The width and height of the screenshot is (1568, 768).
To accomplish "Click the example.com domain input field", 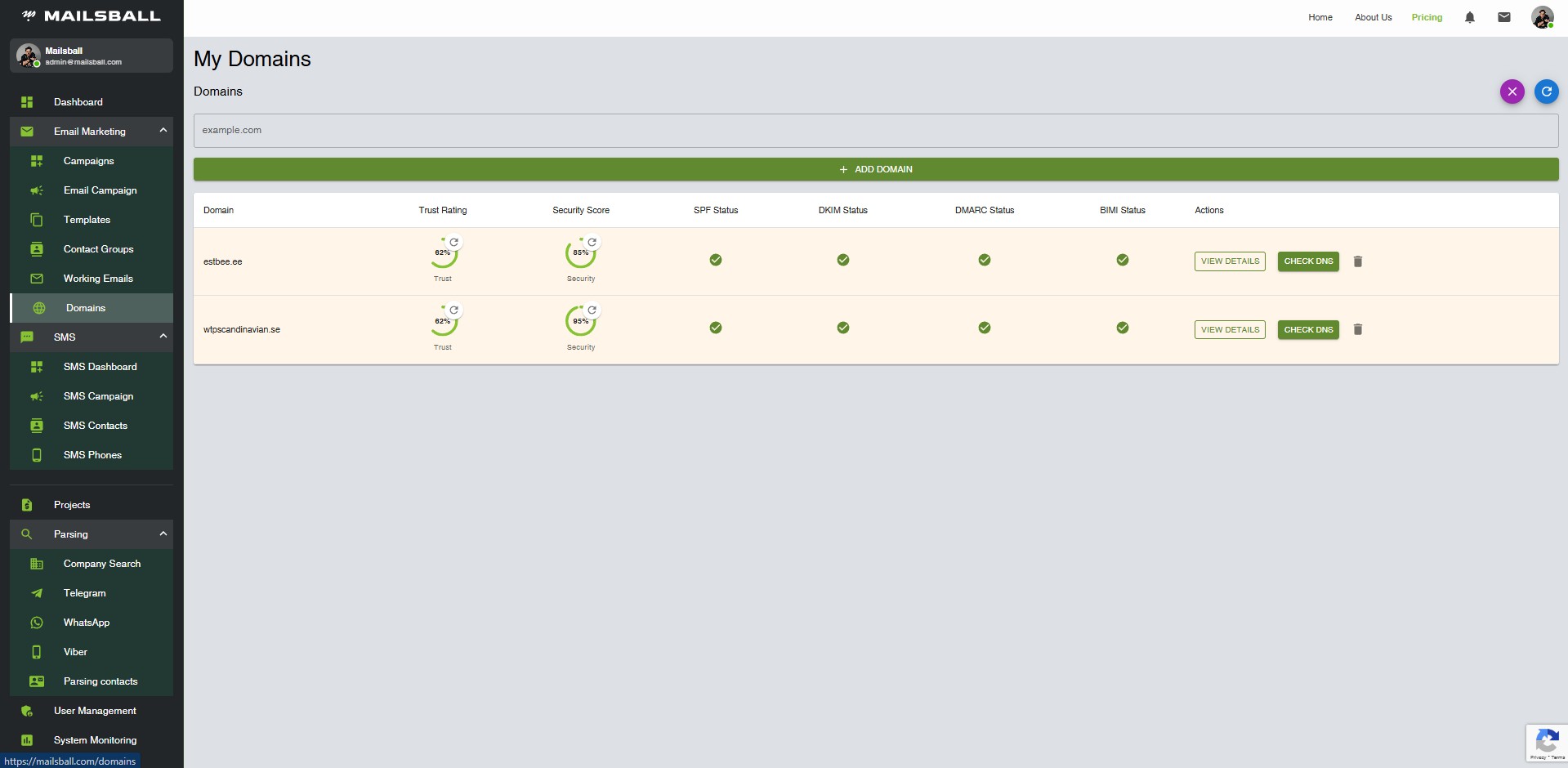I will click(875, 131).
